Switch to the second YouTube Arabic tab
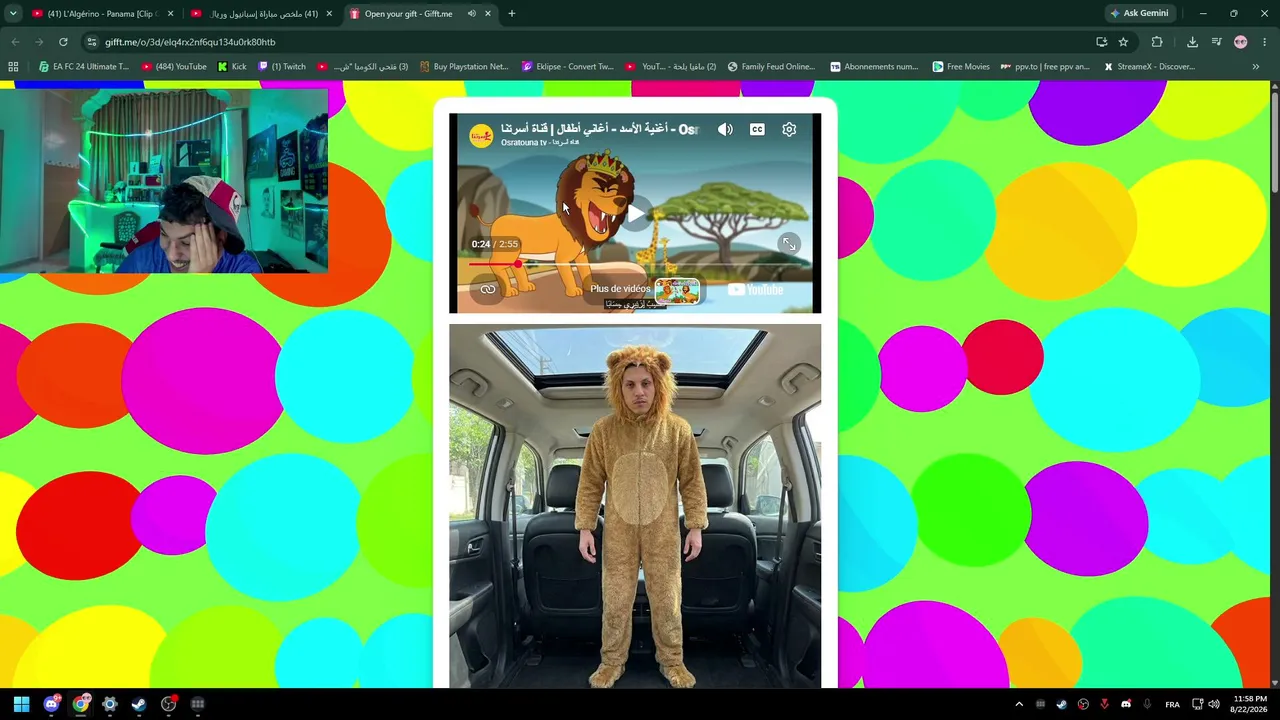The width and height of the screenshot is (1280, 720). point(263,14)
